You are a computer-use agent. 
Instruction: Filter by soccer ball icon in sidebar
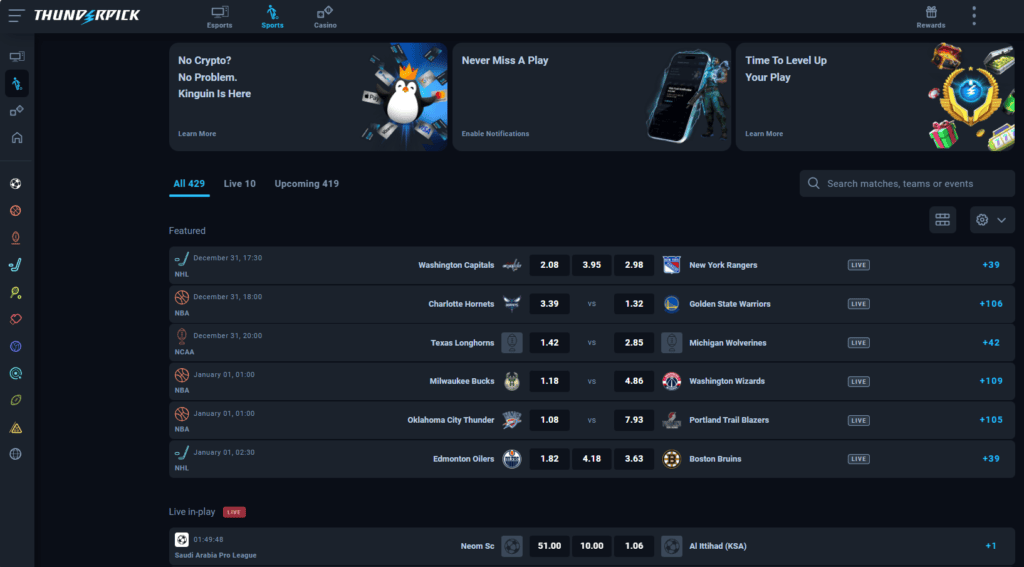tap(16, 184)
